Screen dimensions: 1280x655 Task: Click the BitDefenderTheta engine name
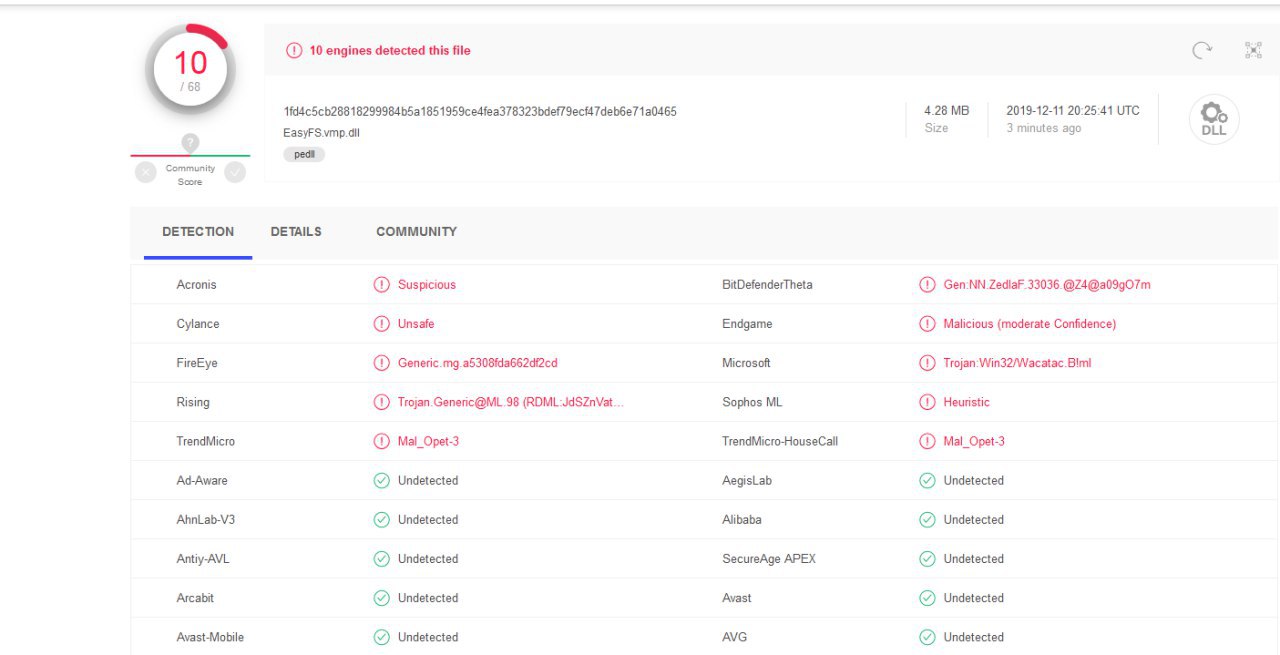(767, 285)
